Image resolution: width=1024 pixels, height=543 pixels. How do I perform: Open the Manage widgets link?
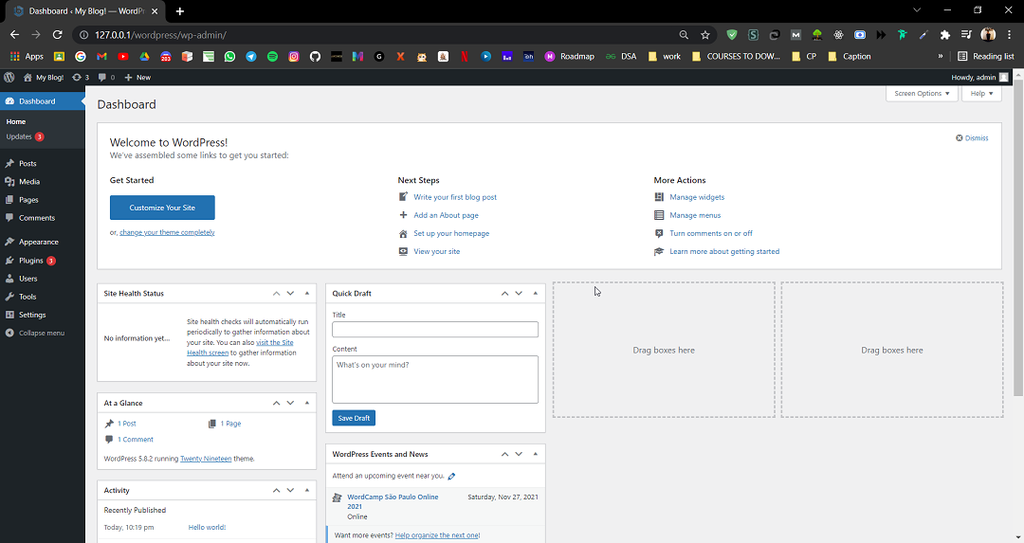tap(697, 197)
